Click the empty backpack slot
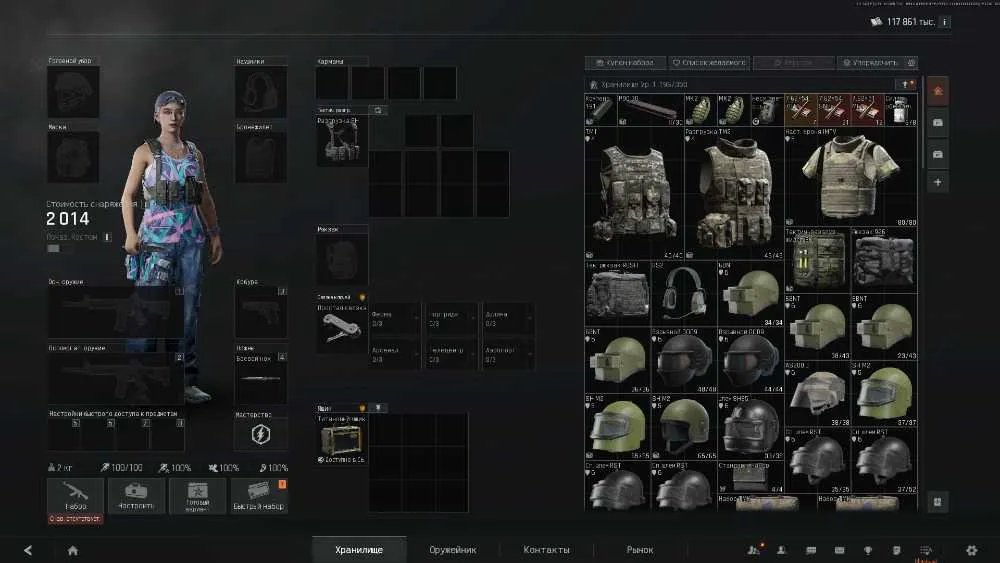Screen dimensions: 1000x563 pos(342,260)
